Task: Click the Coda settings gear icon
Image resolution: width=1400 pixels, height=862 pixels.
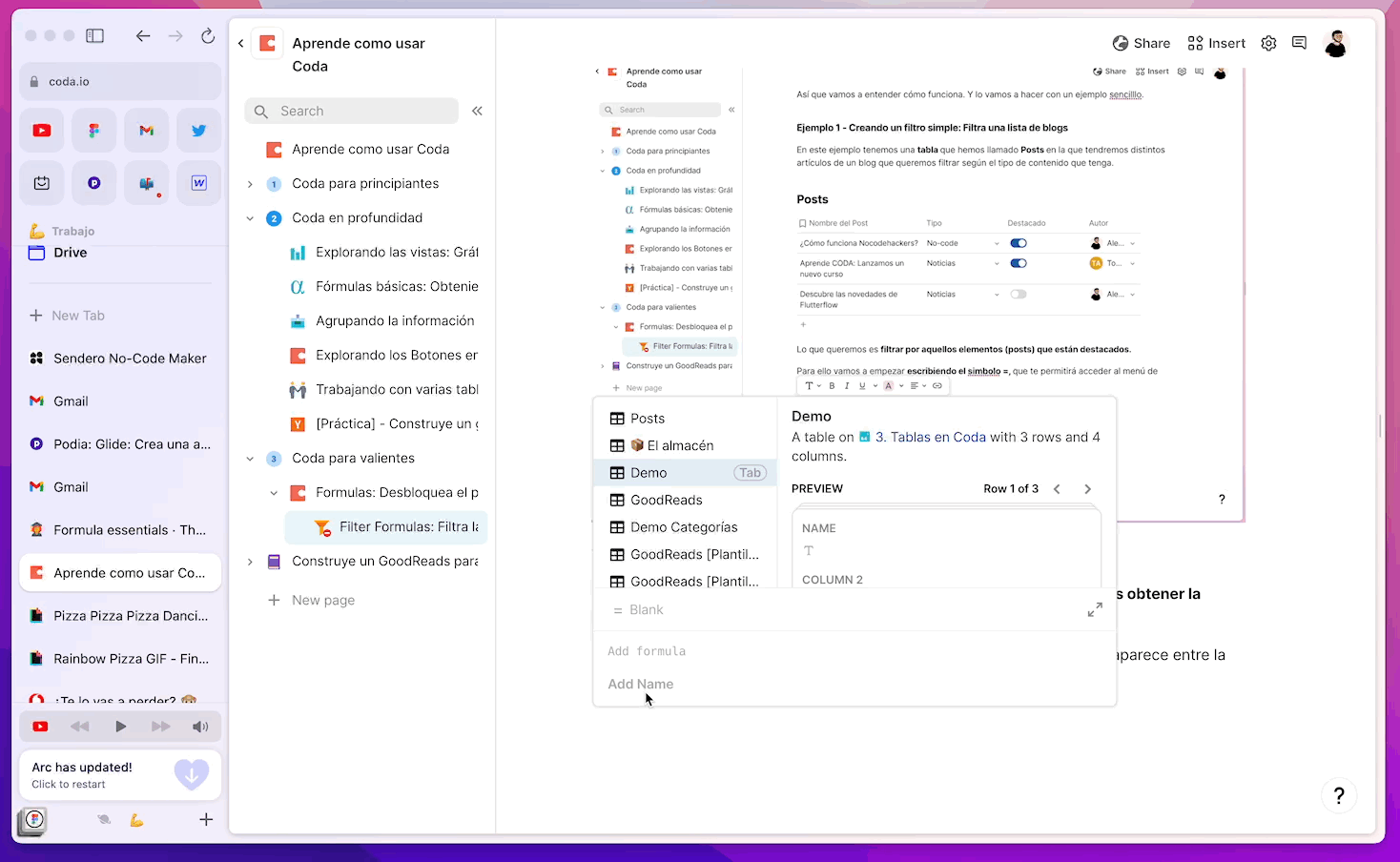Action: (1268, 43)
